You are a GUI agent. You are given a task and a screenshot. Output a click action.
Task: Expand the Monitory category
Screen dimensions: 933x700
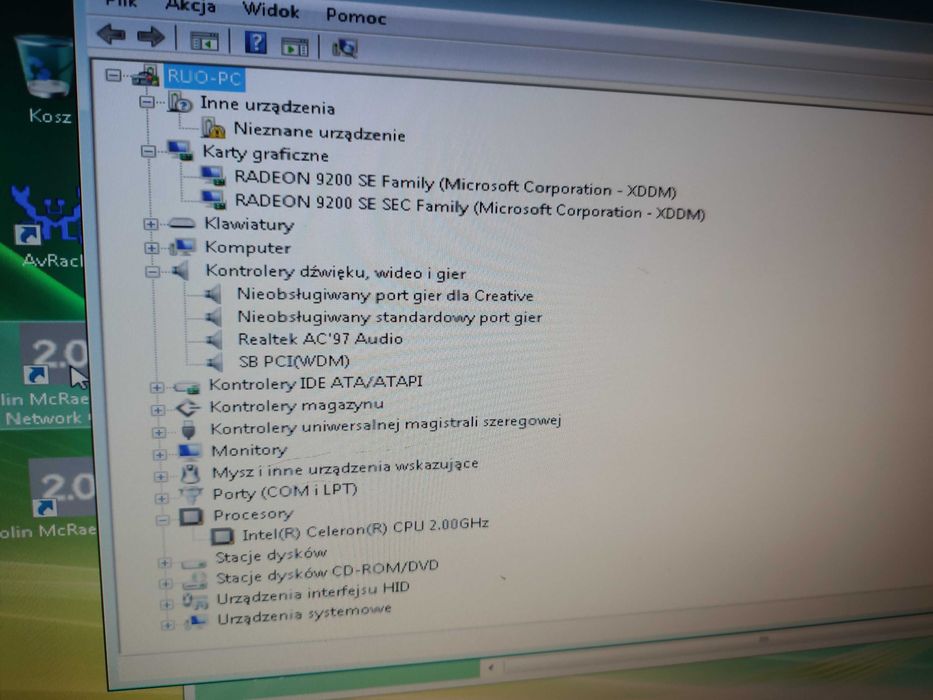coord(159,455)
